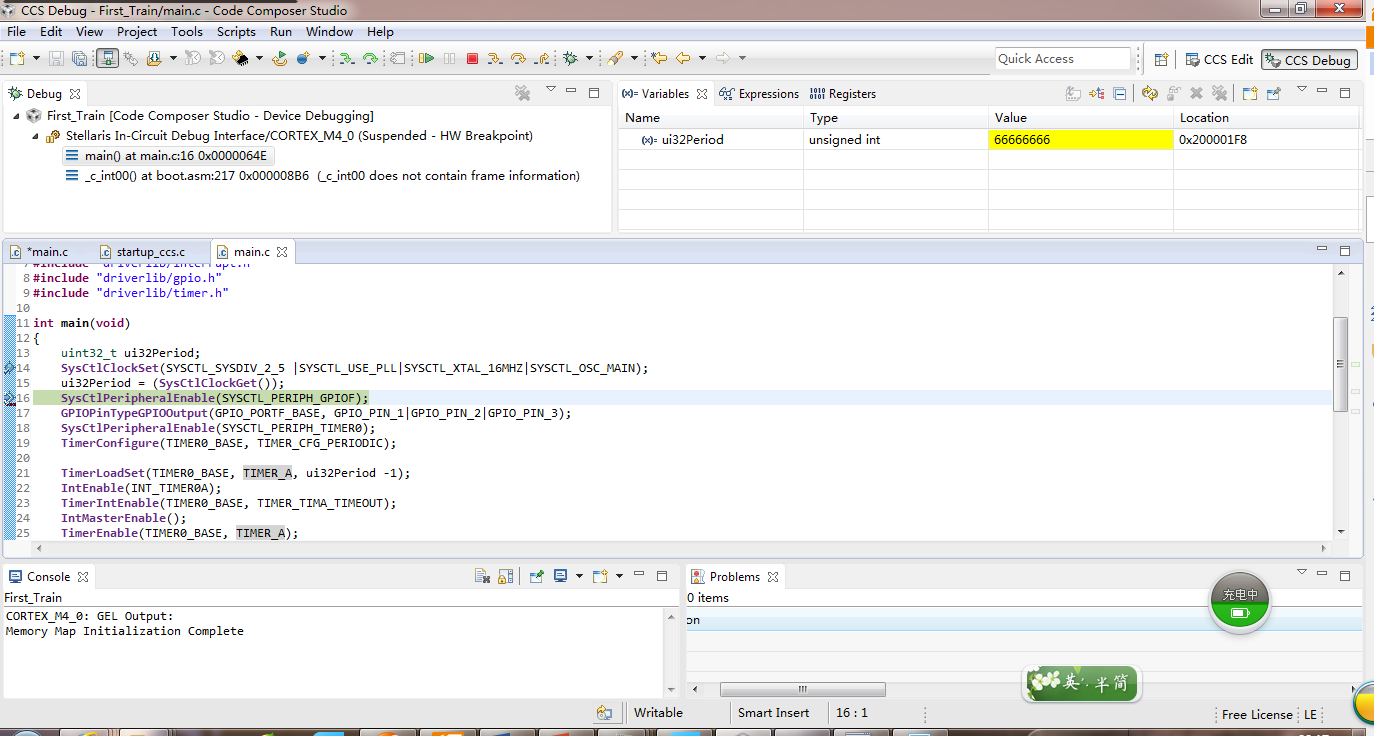Click the Save icon in main toolbar
The height and width of the screenshot is (736, 1374).
pyautogui.click(x=56, y=59)
